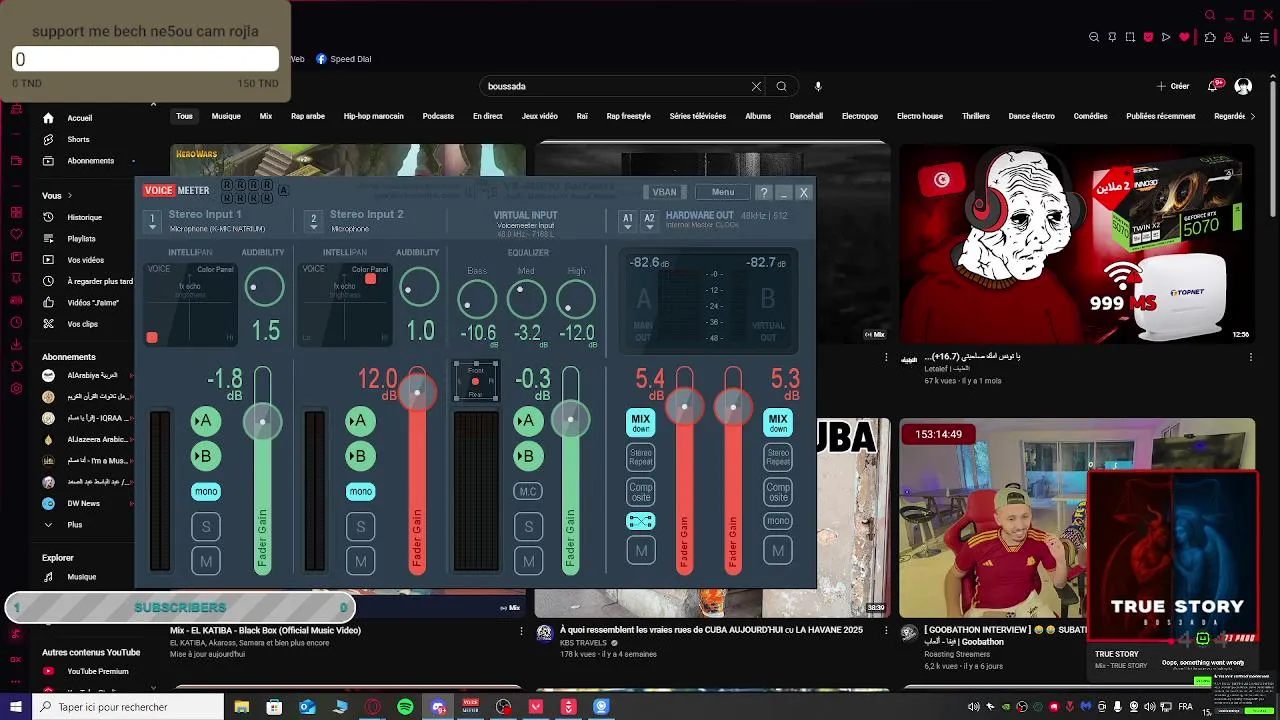Click the bus B red fader gain knob

[x=733, y=406]
